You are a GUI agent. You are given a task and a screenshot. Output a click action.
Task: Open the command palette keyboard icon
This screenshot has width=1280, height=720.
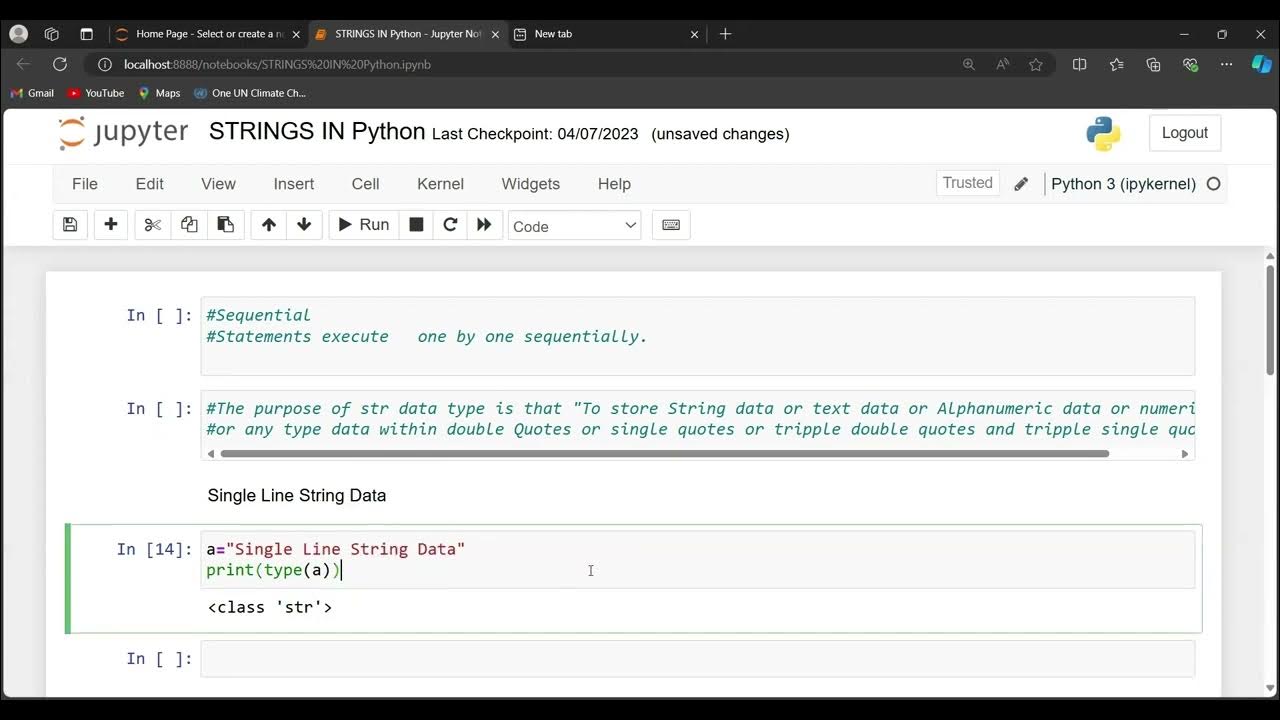pos(671,225)
